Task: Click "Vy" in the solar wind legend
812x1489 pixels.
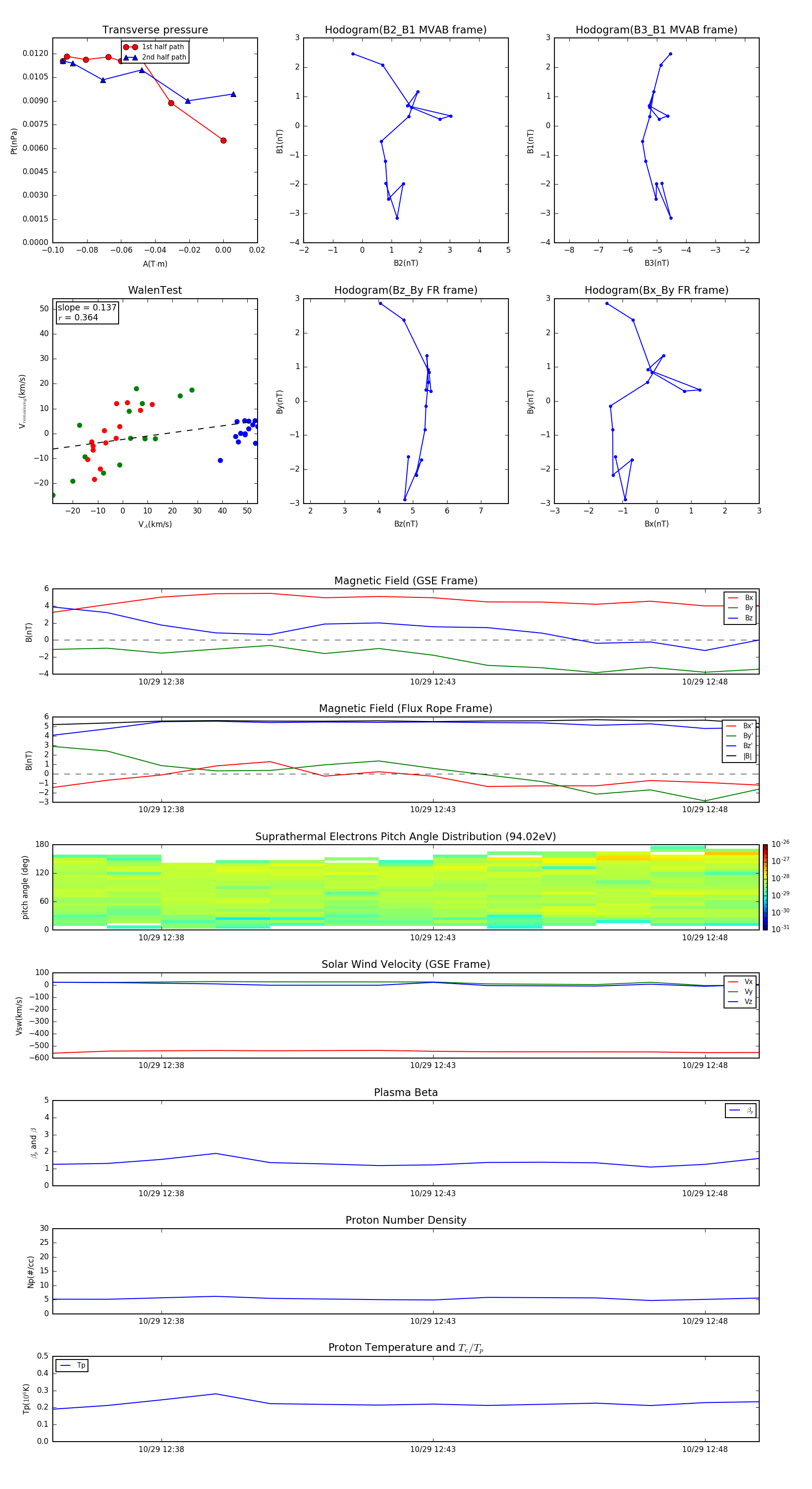Action: tap(748, 992)
